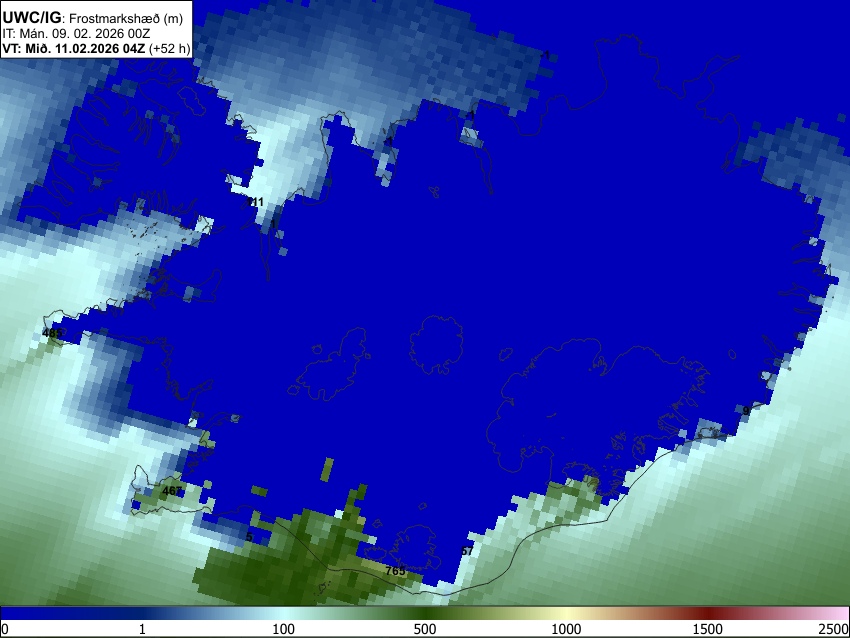
Task: Click the dark green band of the color scale
Action: (x=425, y=613)
